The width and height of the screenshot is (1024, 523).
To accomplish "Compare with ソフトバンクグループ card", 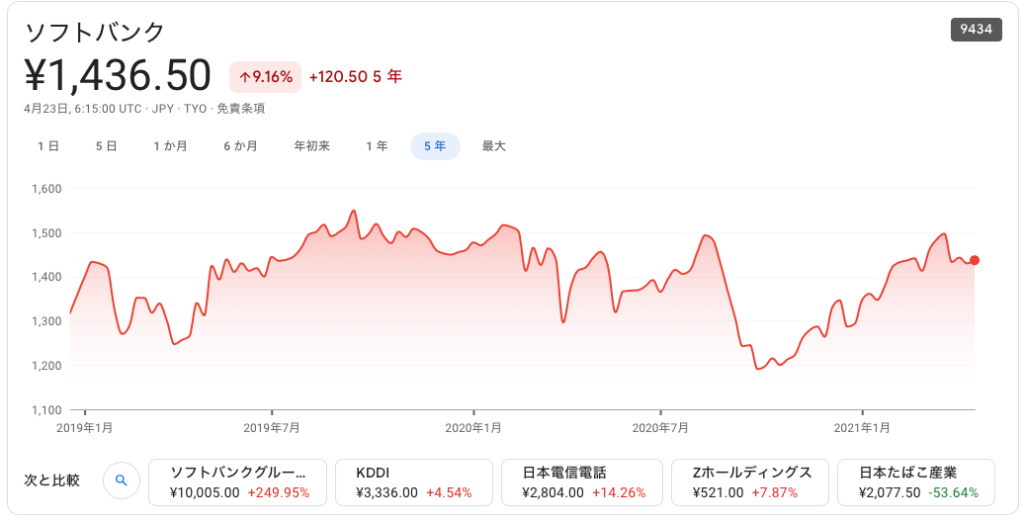I will [238, 483].
